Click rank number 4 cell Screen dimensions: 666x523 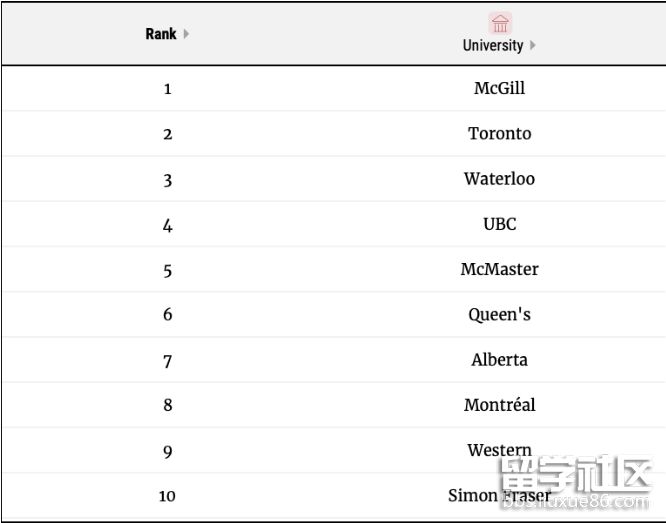click(167, 225)
